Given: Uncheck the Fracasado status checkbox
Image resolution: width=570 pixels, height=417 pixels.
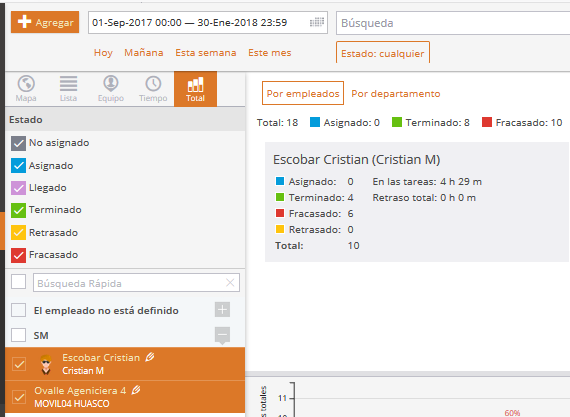Looking at the screenshot, I should [x=18, y=255].
